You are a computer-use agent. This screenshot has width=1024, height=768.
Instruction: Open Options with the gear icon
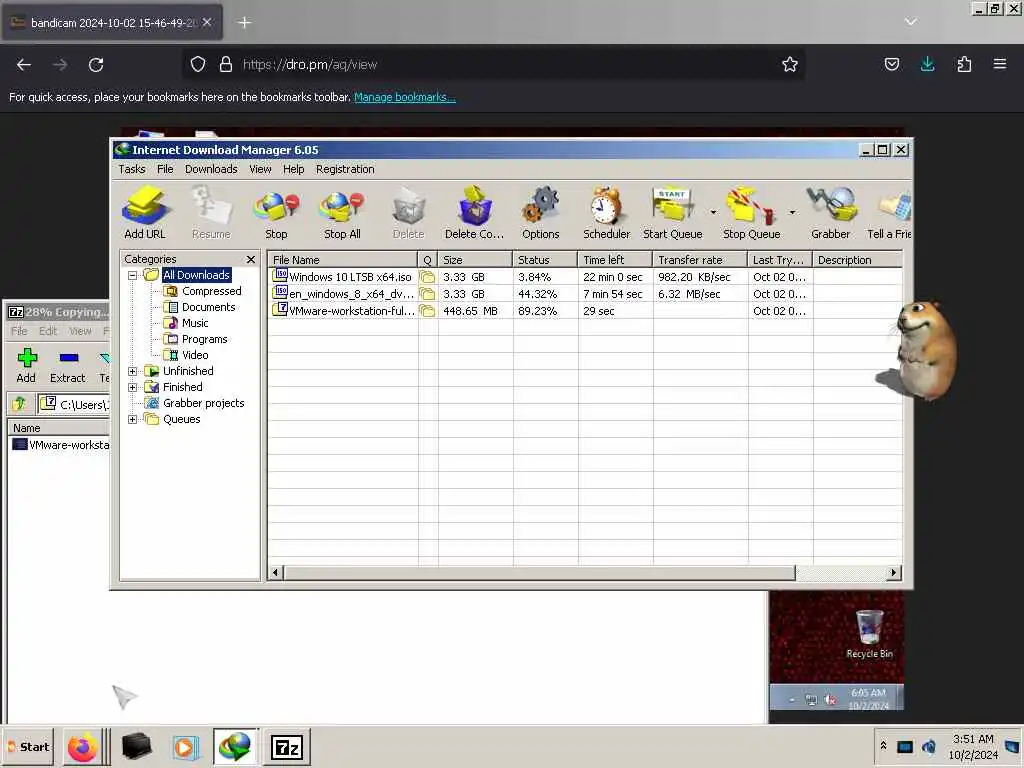coord(541,213)
